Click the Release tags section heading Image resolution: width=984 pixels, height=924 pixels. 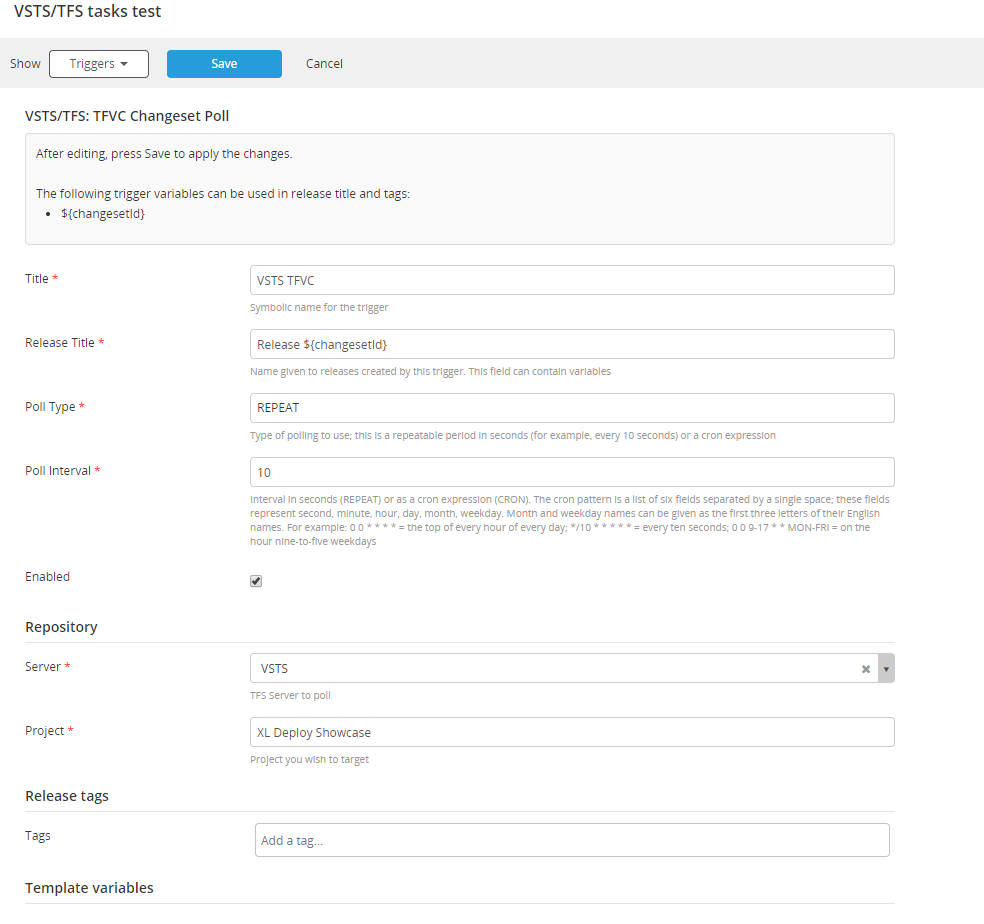67,796
